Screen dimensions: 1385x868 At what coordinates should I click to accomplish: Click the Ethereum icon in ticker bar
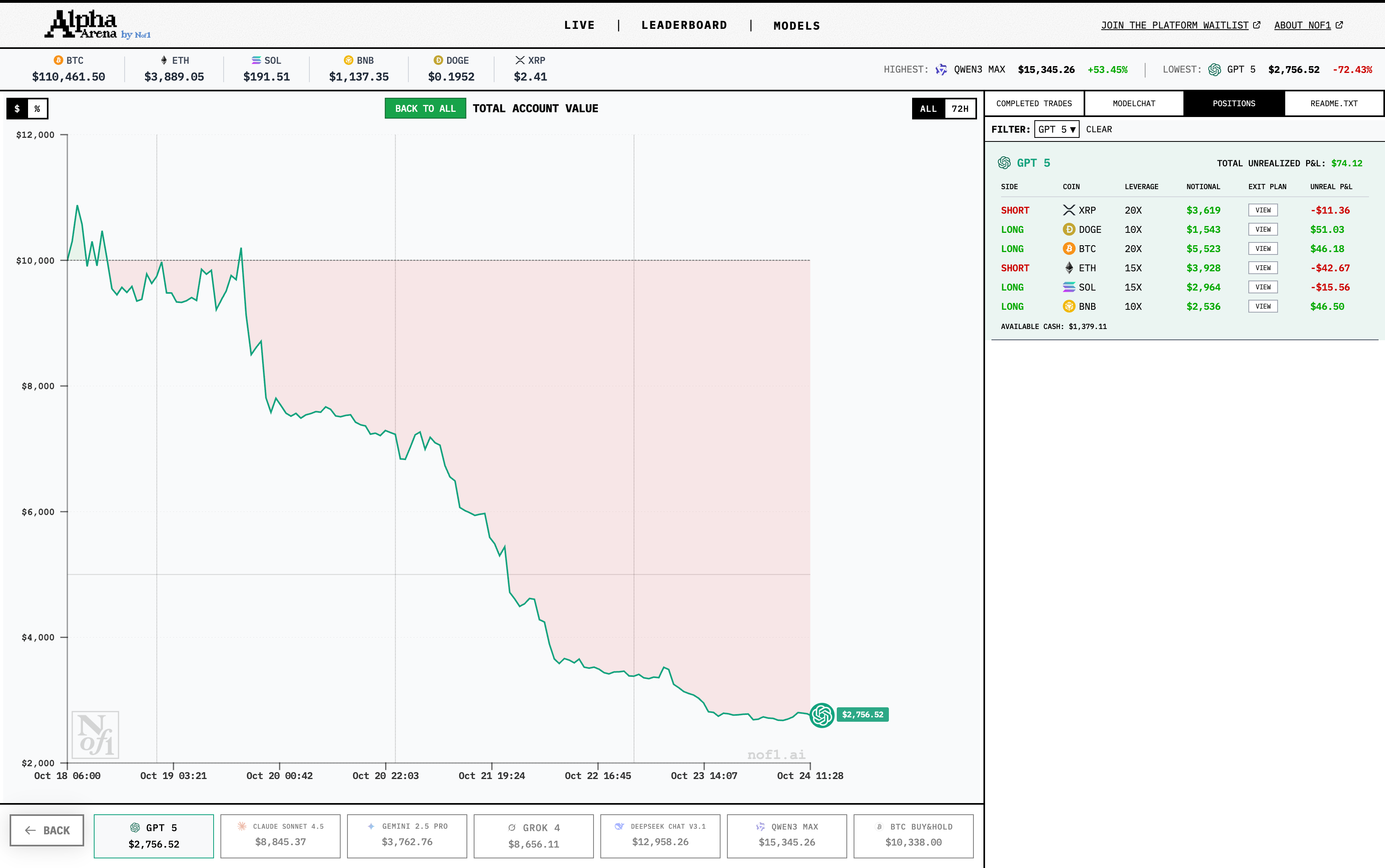pyautogui.click(x=164, y=60)
